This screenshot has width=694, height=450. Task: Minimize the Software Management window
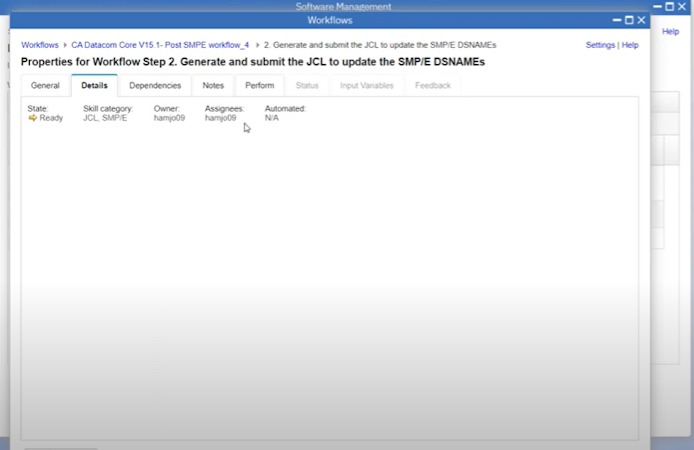658,7
